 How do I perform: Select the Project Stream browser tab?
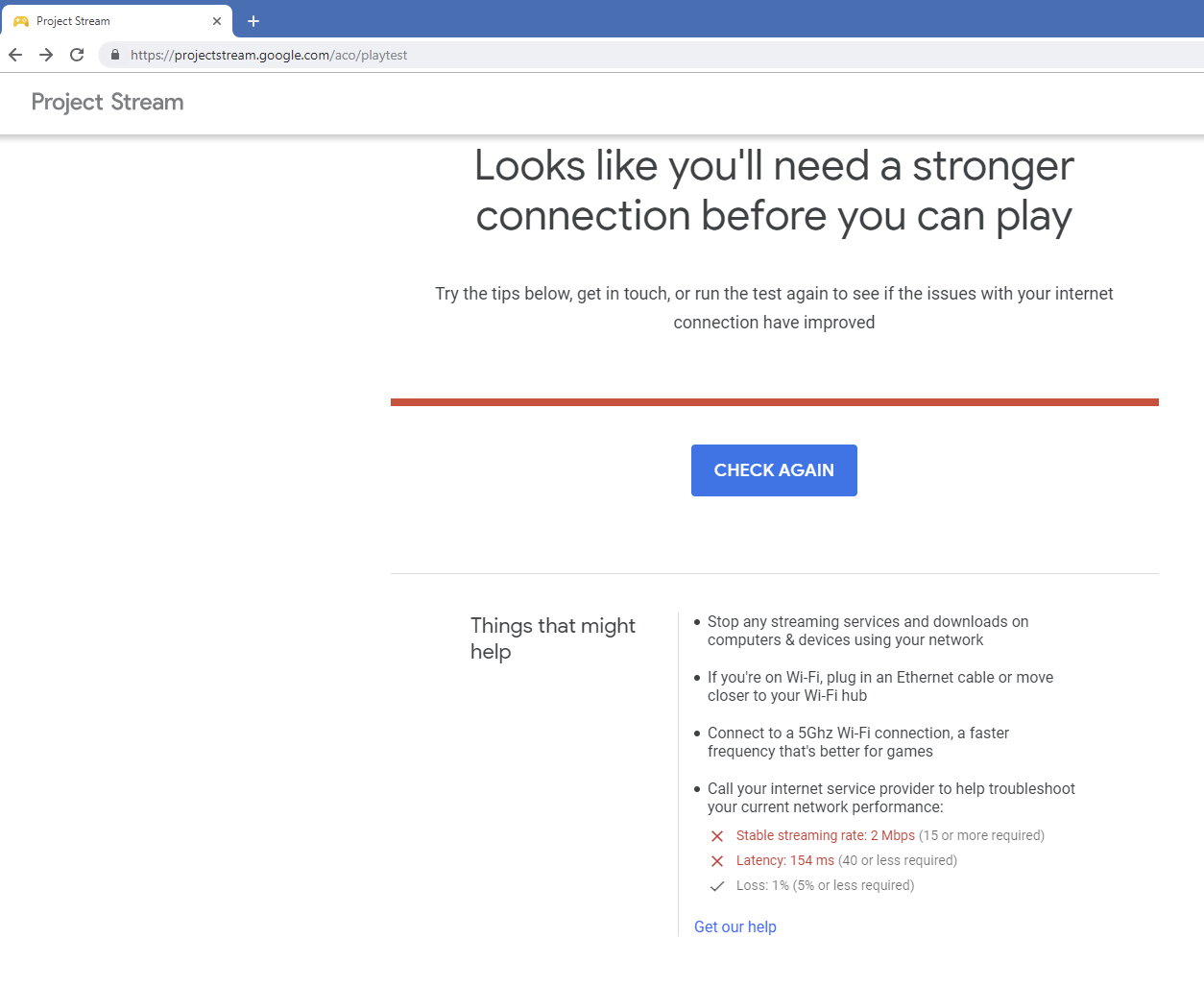point(116,20)
